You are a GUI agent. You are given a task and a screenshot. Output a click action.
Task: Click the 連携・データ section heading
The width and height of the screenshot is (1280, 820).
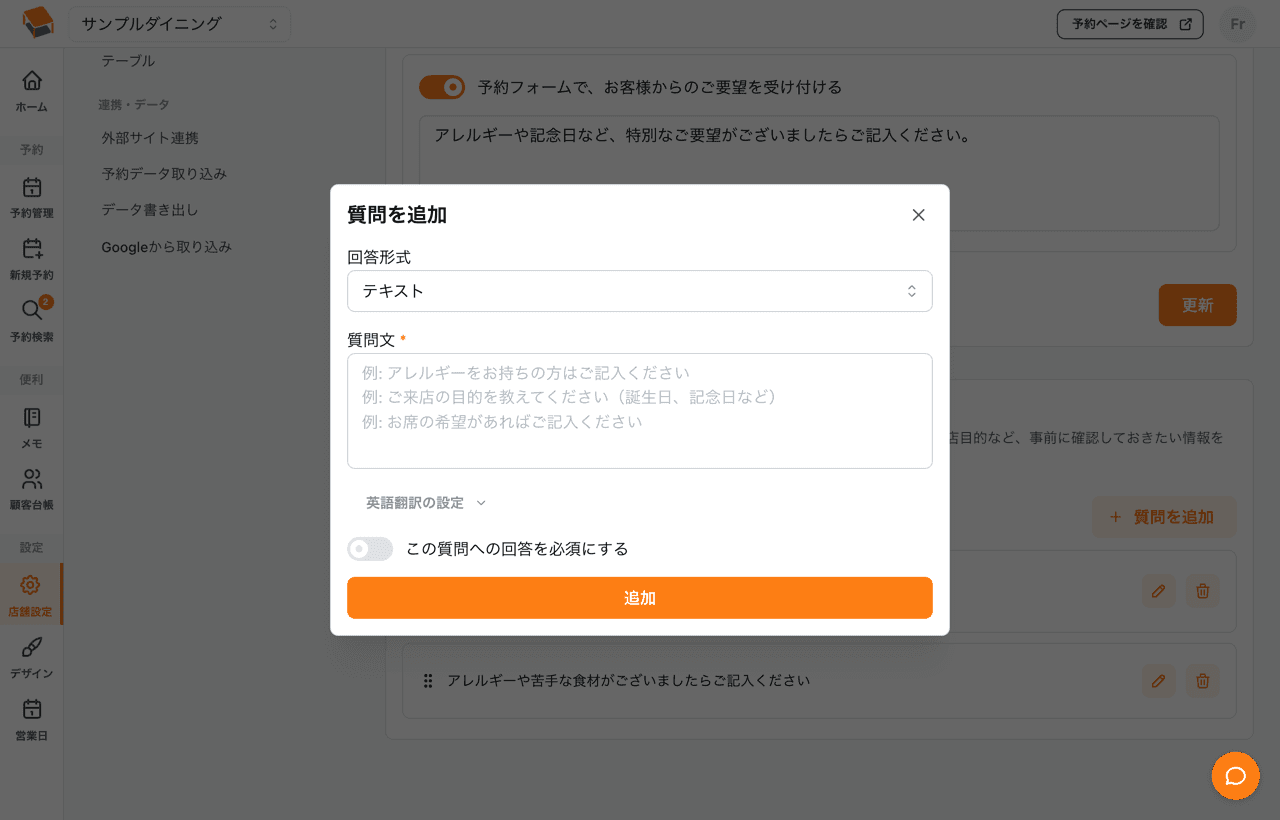[x=134, y=104]
